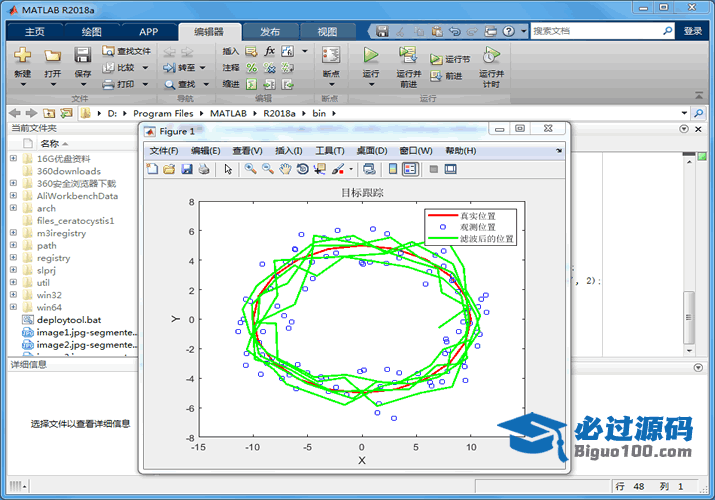Screen dimensions: 715x500
Task: Open the 打印 dropdown arrow in ribbon
Action: [145, 85]
